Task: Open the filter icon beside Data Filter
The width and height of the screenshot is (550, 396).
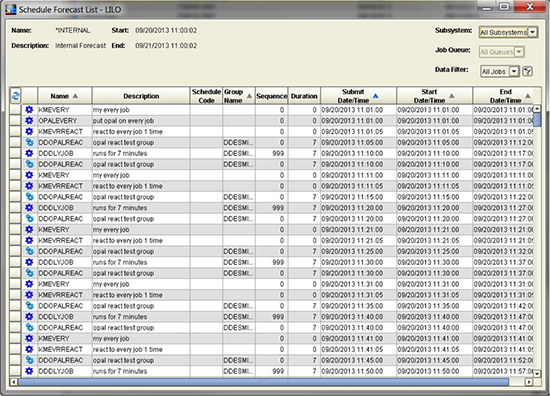Action: click(527, 72)
